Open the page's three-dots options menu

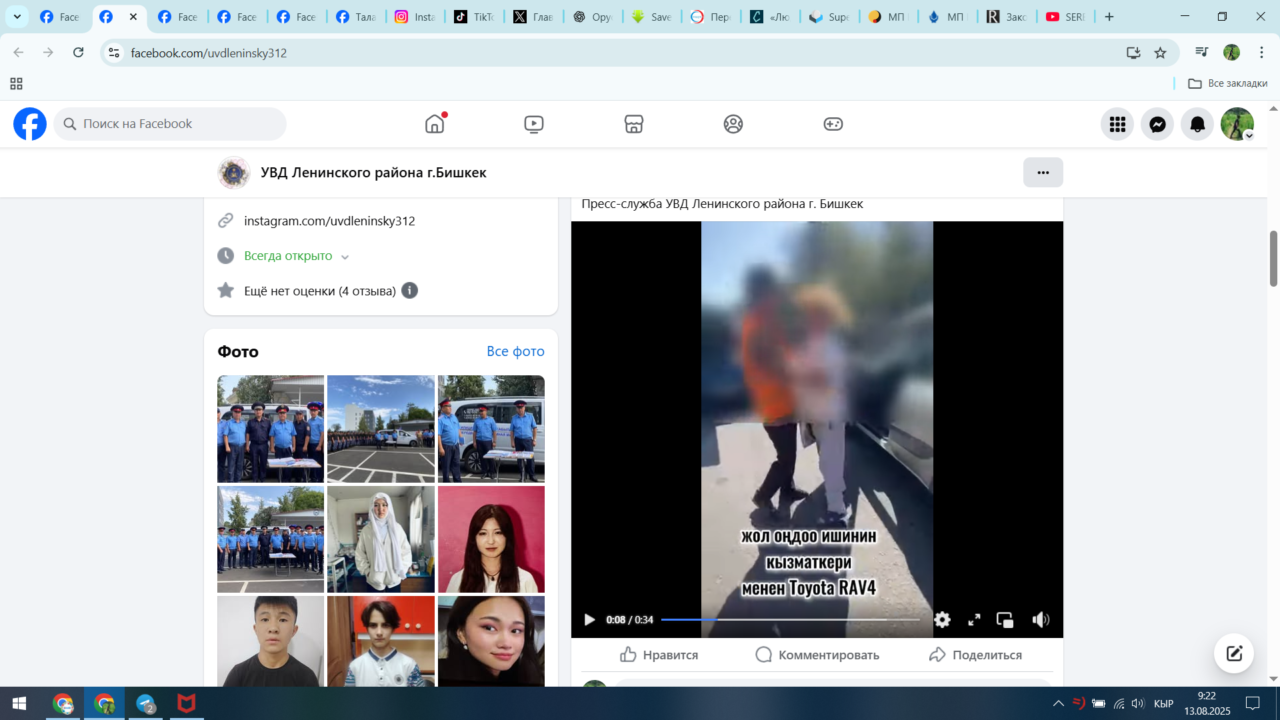pyautogui.click(x=1042, y=172)
